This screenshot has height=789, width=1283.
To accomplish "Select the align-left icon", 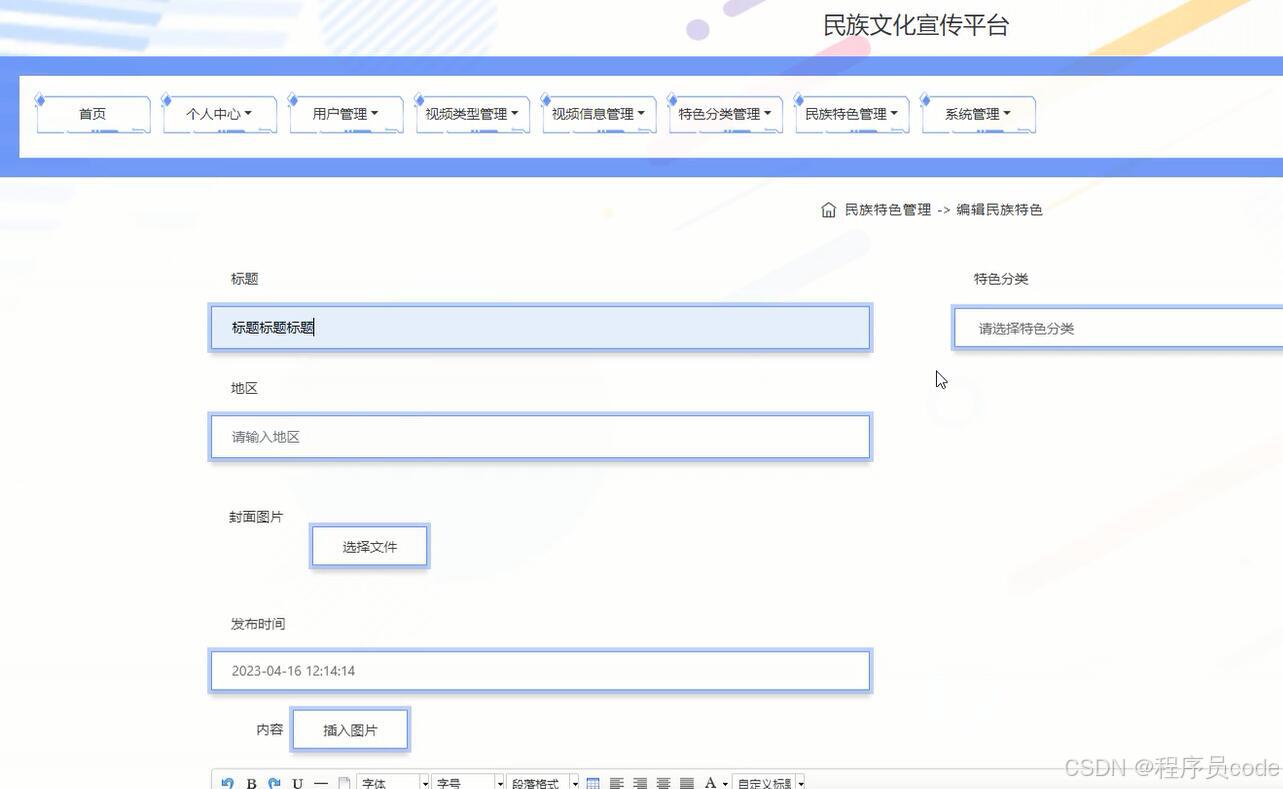I will [x=617, y=783].
